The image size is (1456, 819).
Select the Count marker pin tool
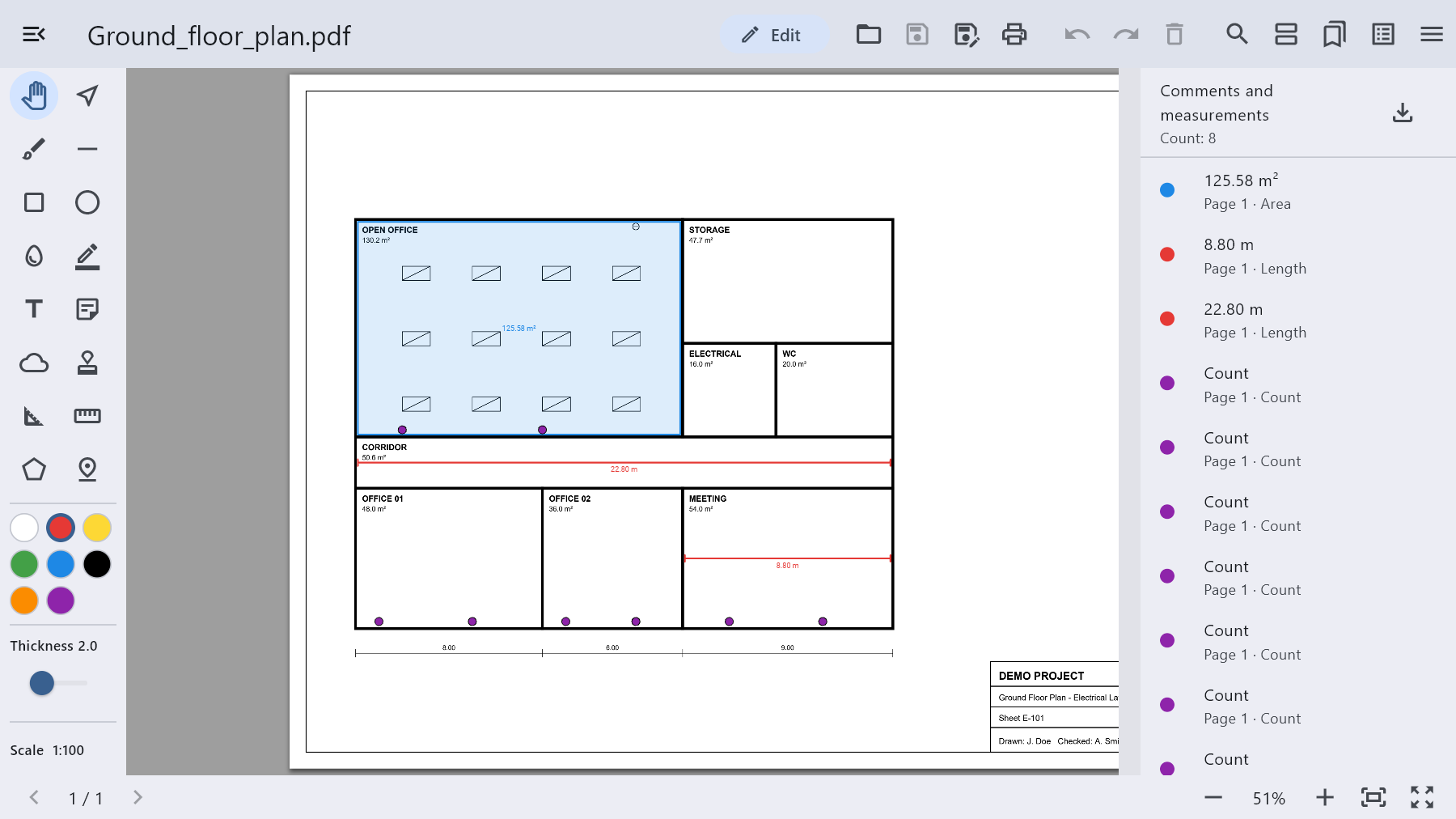coord(87,469)
